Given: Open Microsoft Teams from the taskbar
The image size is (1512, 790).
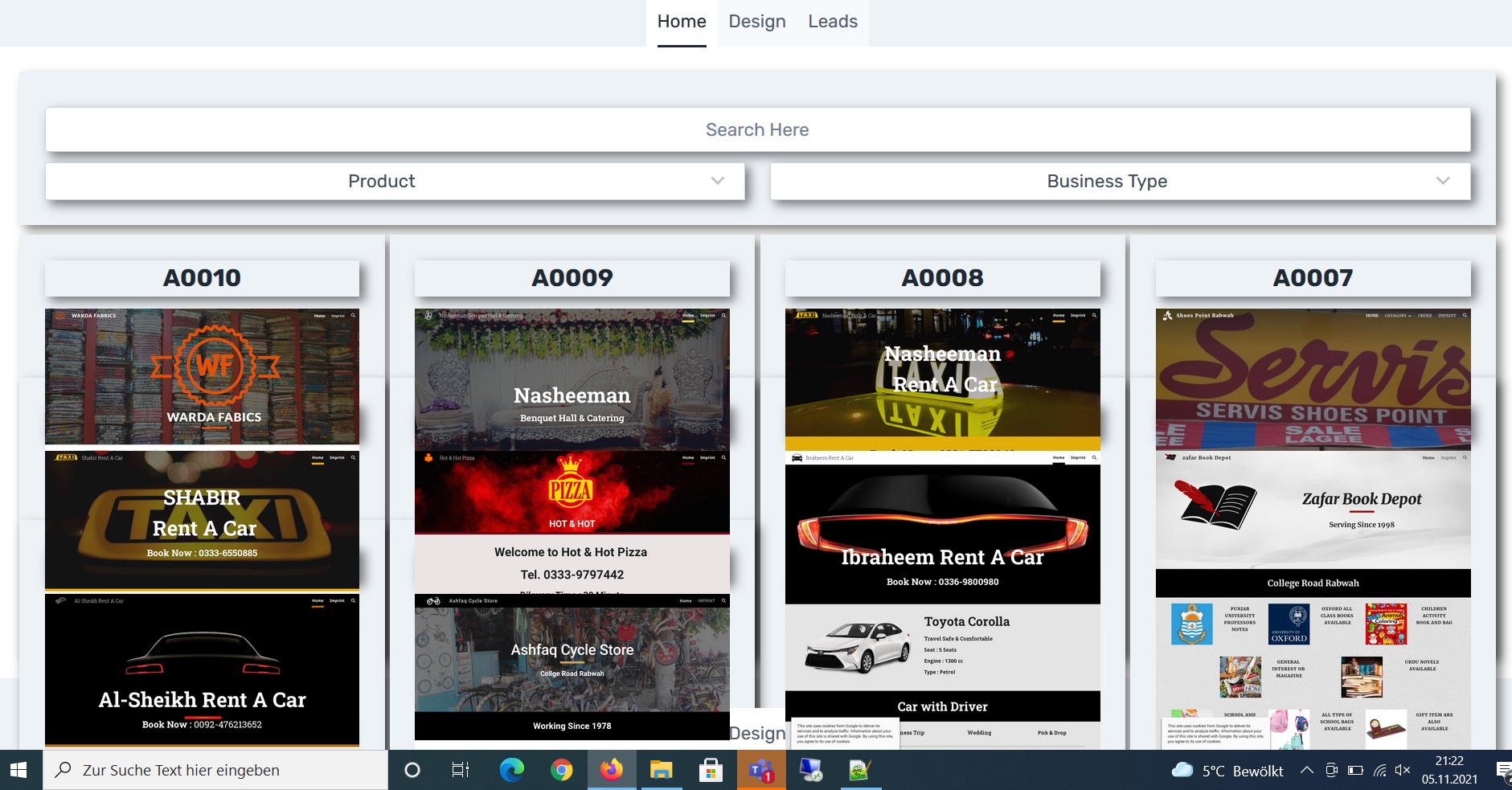Looking at the screenshot, I should pos(760,770).
